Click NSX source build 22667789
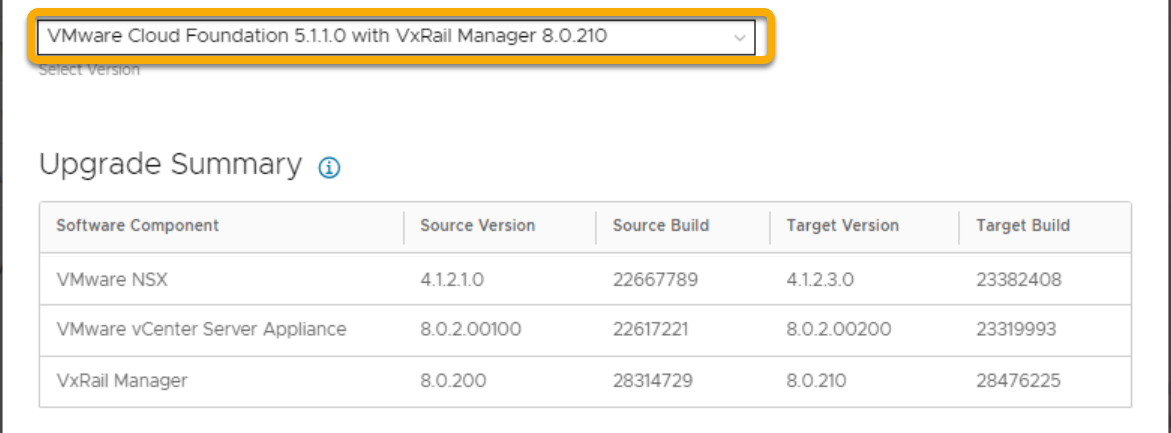 point(655,280)
